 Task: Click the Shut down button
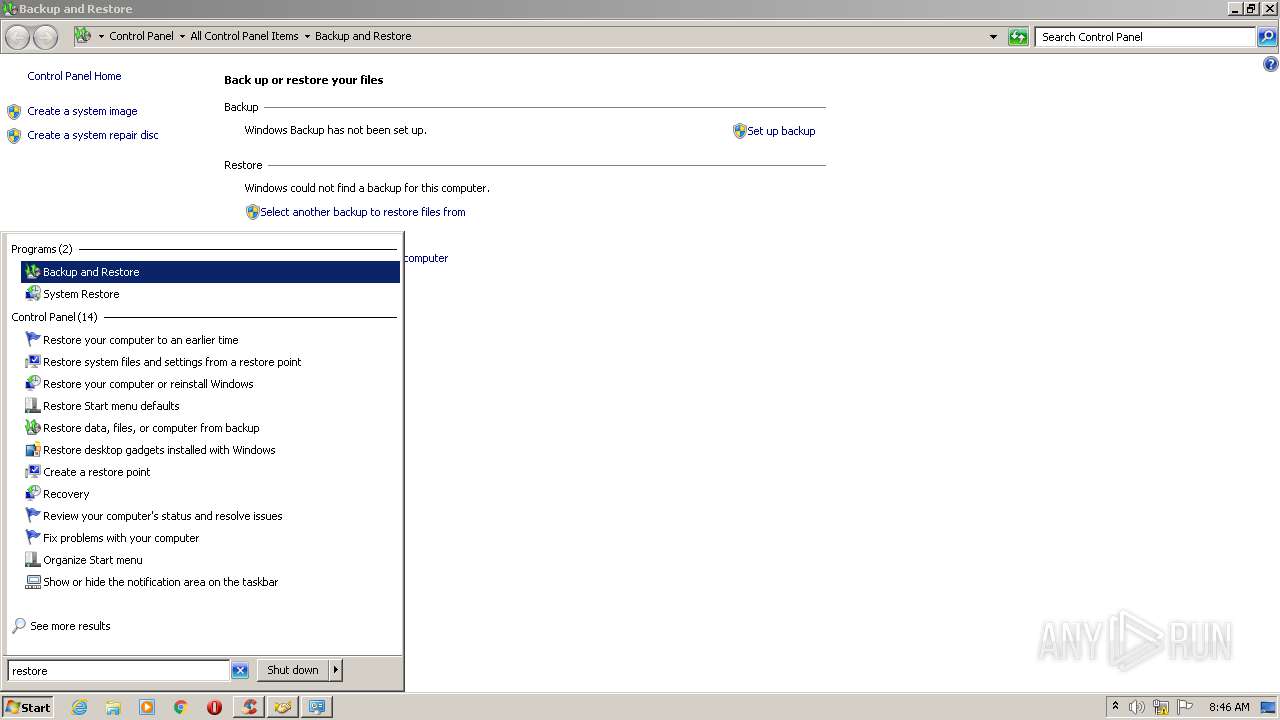(293, 670)
